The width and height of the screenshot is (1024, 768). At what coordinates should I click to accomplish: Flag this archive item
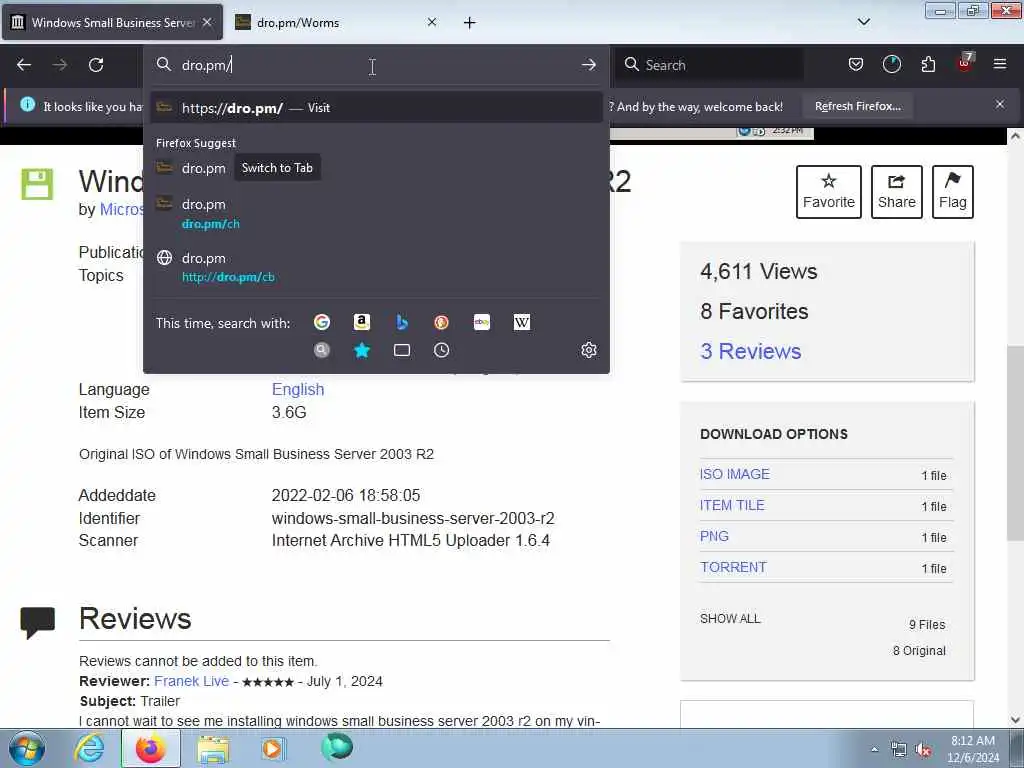click(x=953, y=191)
